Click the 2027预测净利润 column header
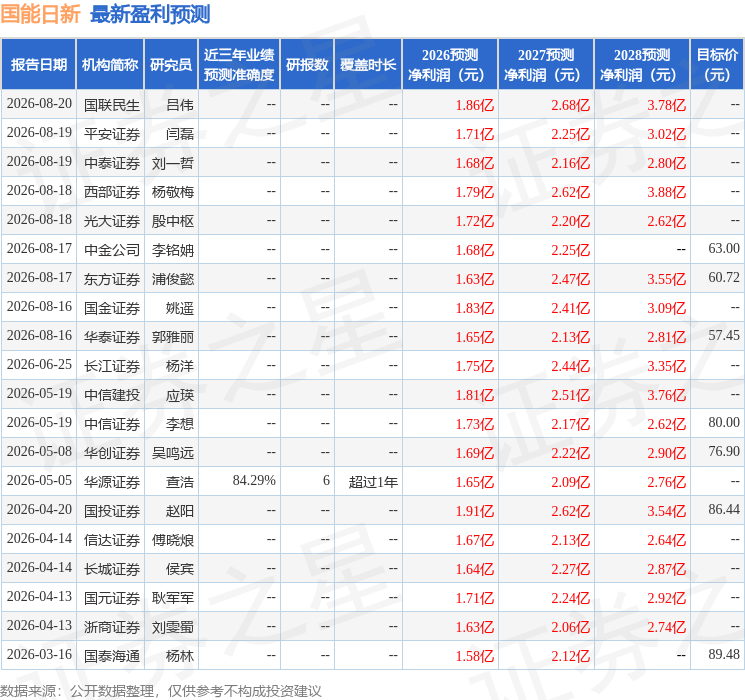This screenshot has width=745, height=700. [x=546, y=65]
